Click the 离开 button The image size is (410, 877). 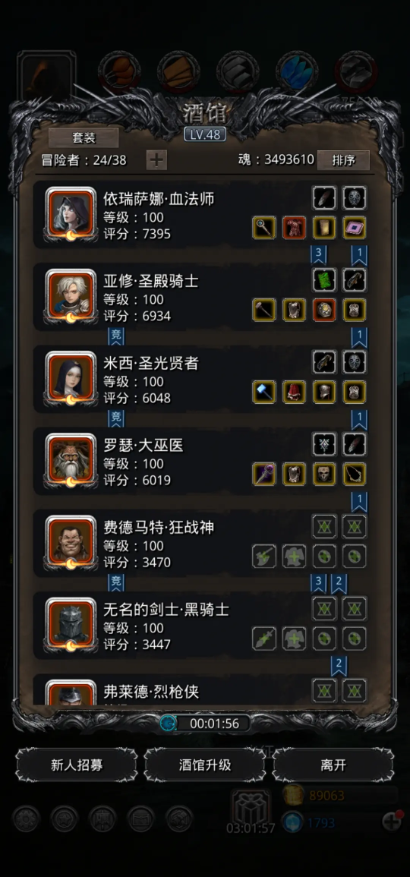tap(333, 765)
